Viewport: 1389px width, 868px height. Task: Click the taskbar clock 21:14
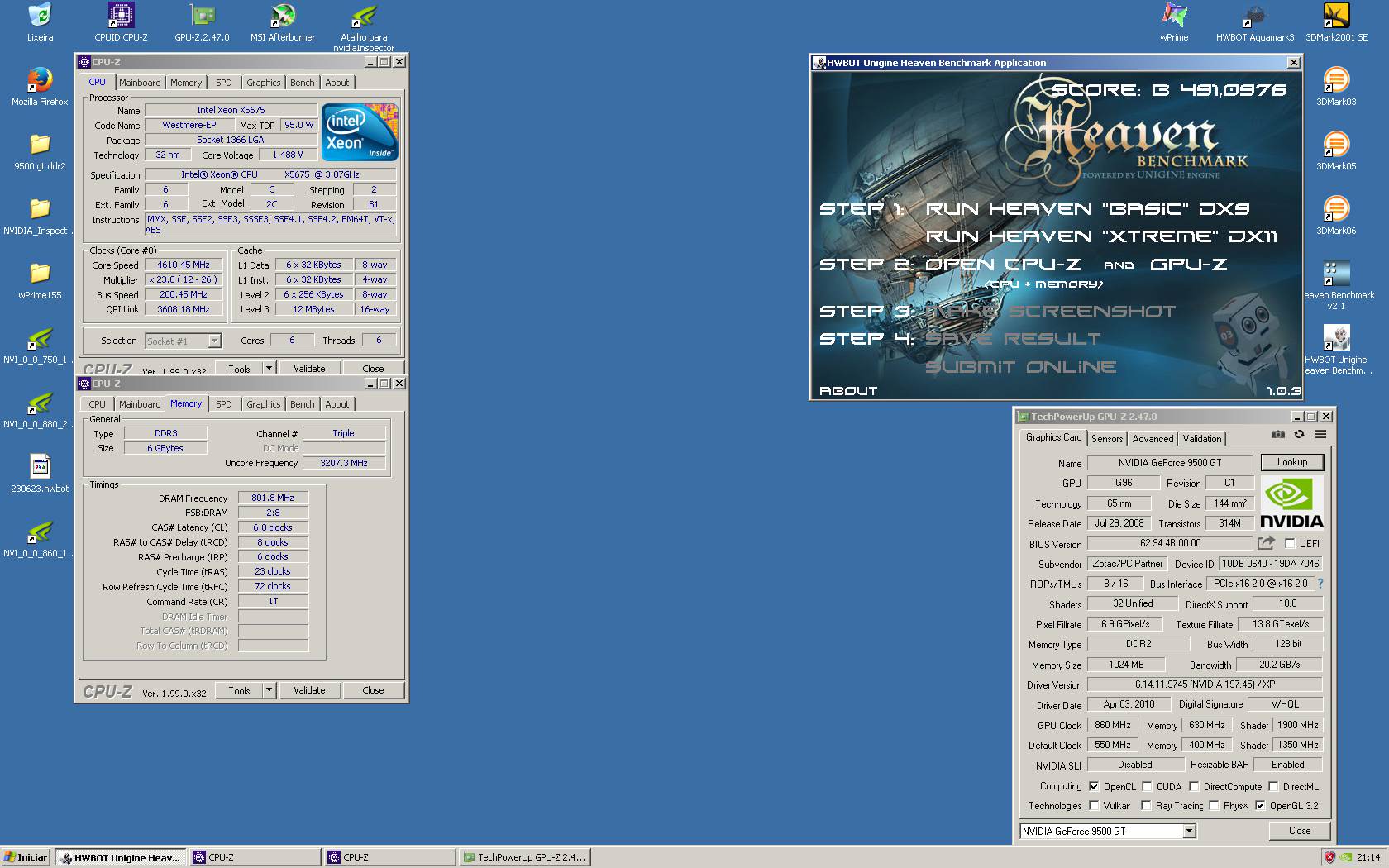click(x=1368, y=857)
